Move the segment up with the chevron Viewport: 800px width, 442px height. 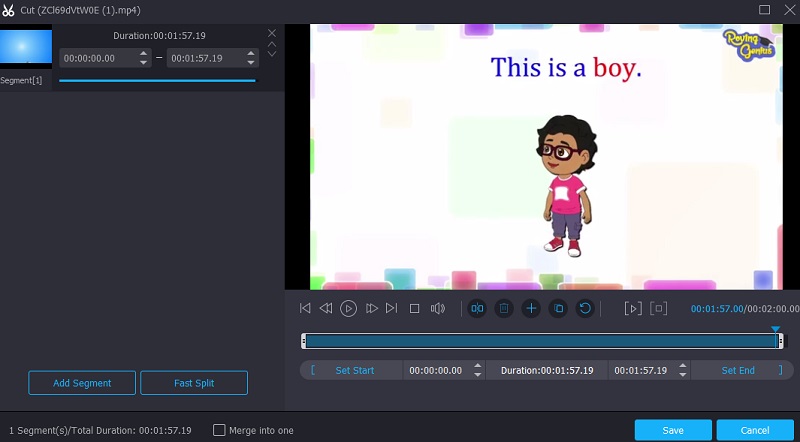[271, 44]
